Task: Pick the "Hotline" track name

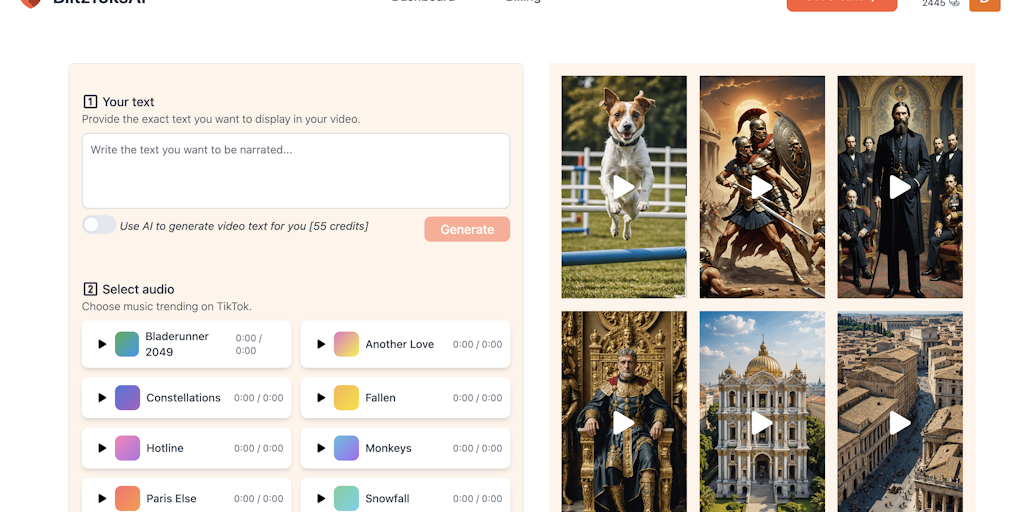Action: coord(165,448)
